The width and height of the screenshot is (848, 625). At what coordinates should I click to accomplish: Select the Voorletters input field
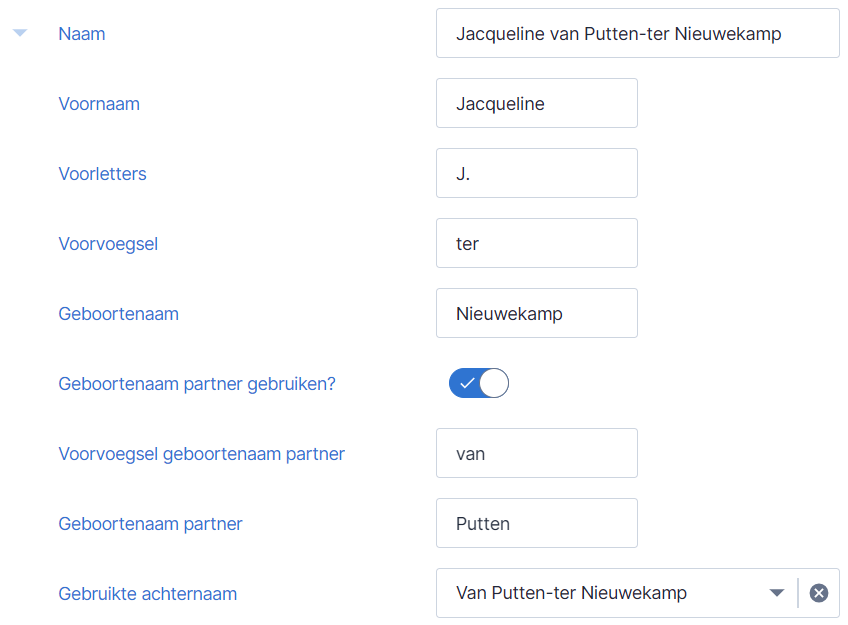coord(536,174)
